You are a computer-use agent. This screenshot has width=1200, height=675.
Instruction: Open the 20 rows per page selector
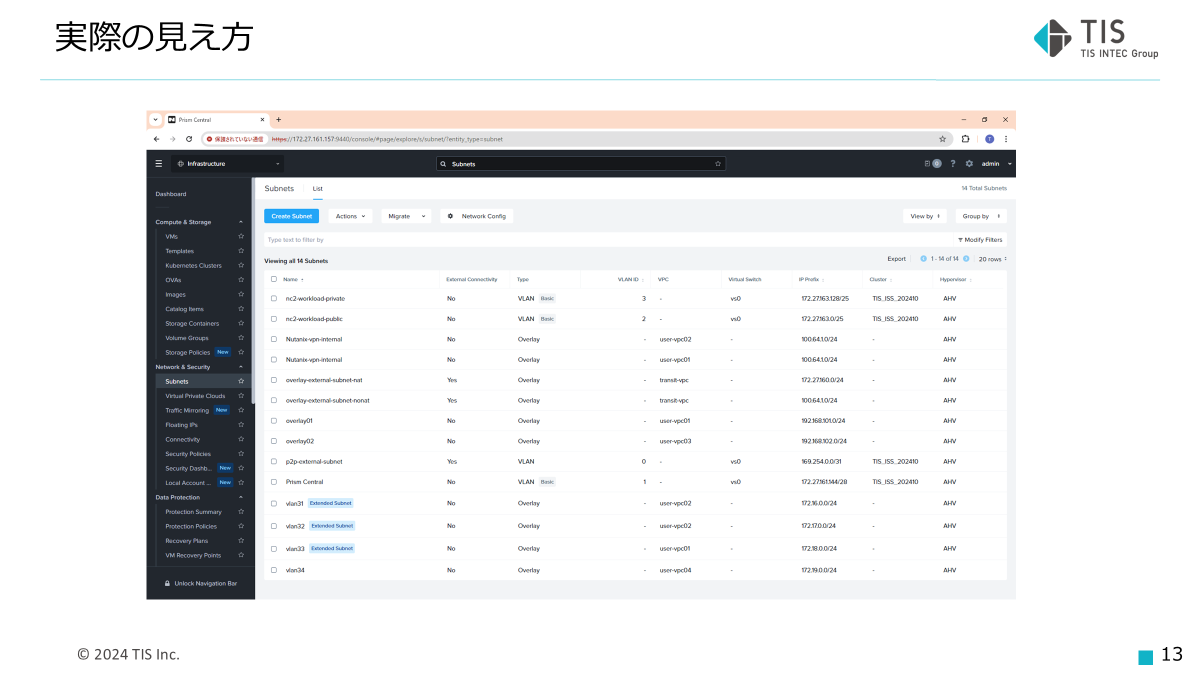[992, 259]
